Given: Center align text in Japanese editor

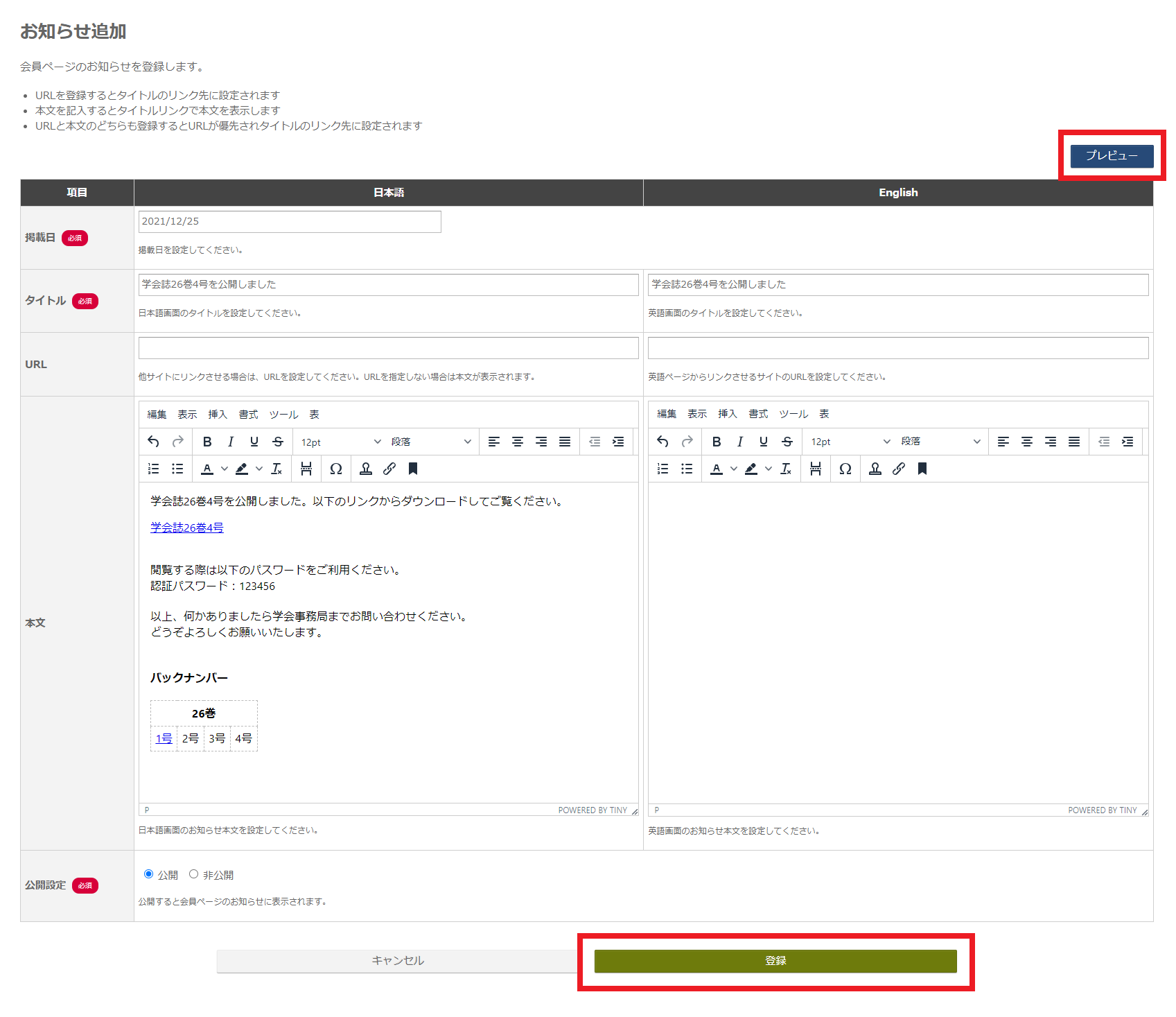Looking at the screenshot, I should click(x=518, y=442).
